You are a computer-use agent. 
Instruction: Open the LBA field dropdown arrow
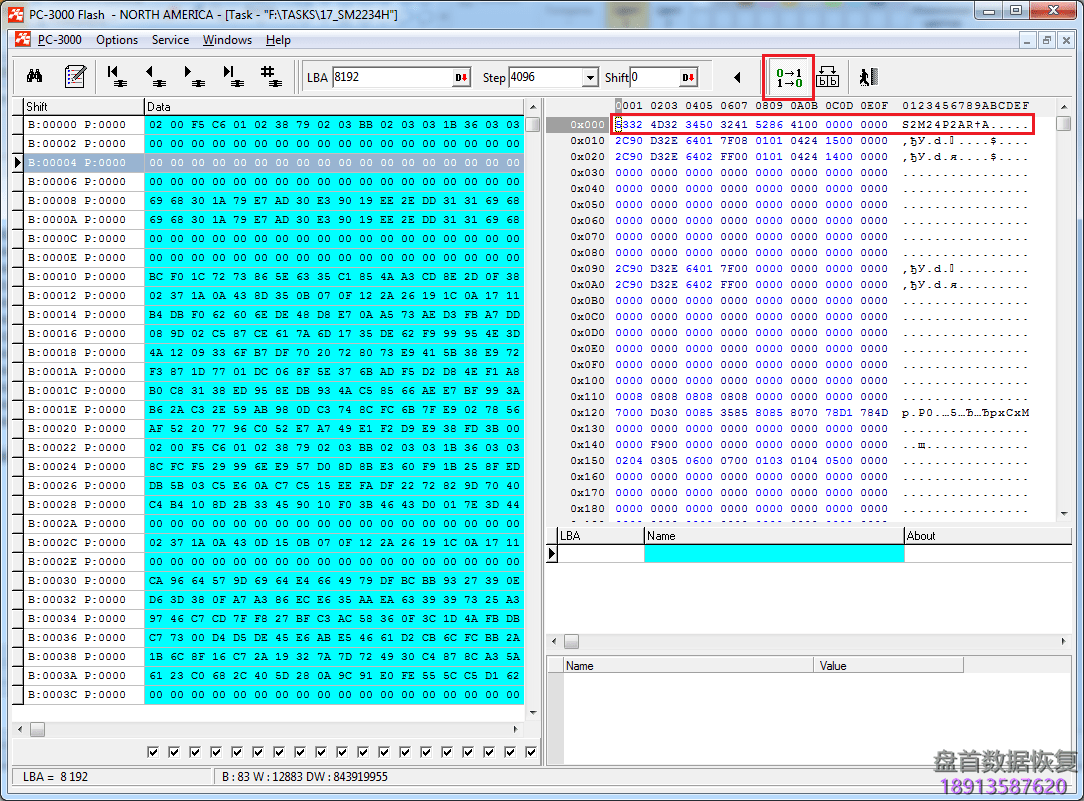(461, 78)
